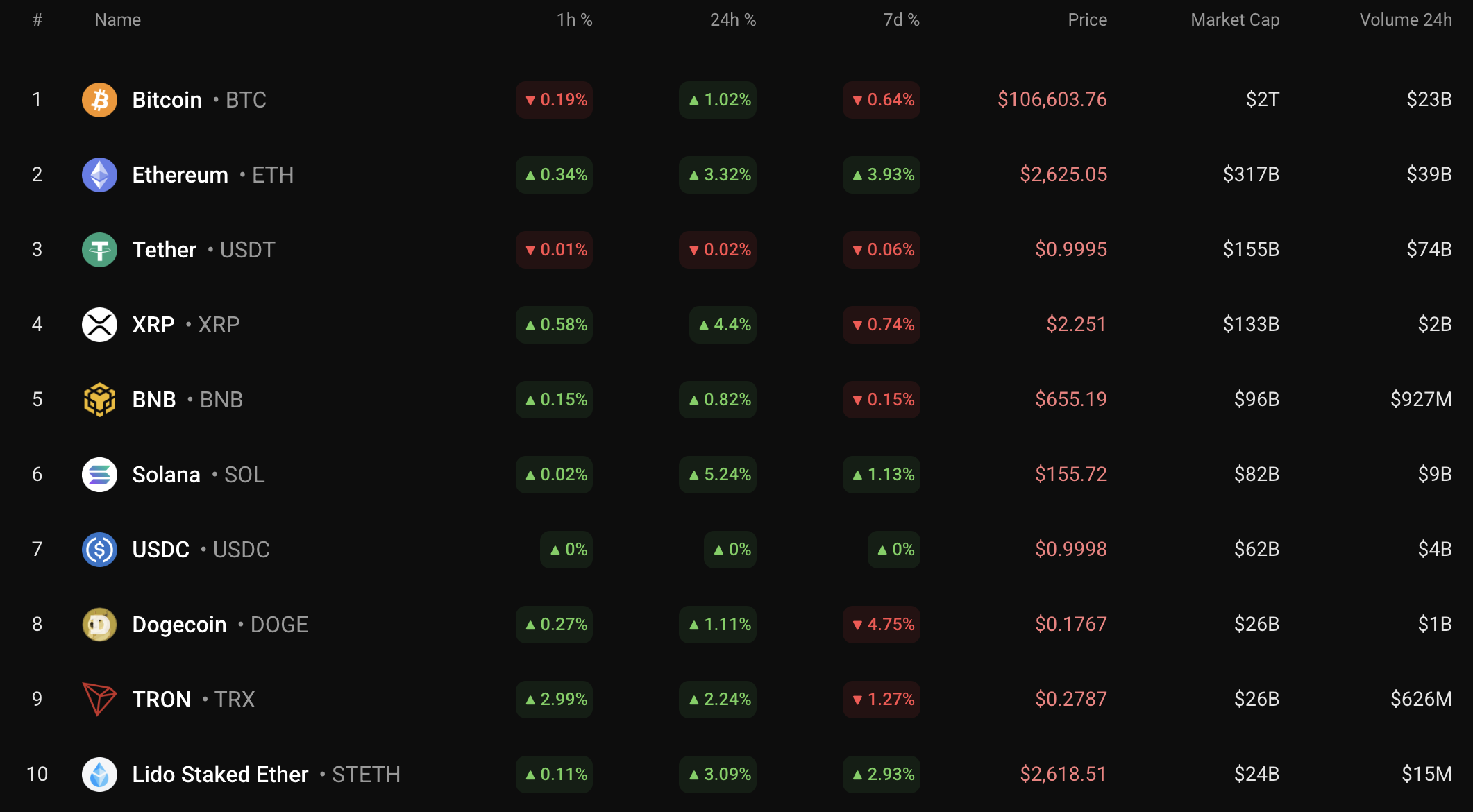The image size is (1473, 812).
Task: Sort by Volume 24h column header
Action: tap(1405, 20)
